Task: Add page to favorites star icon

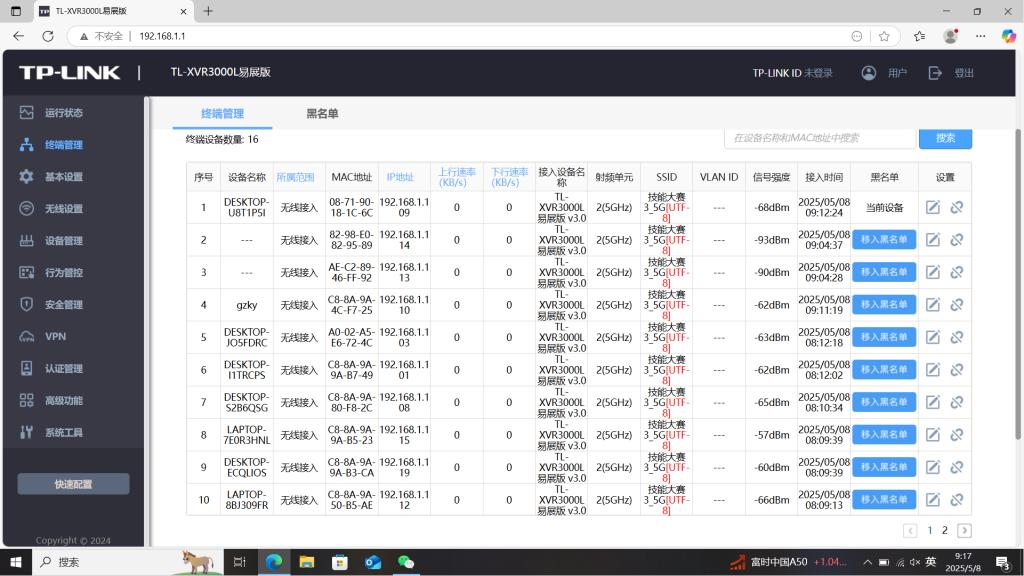Action: pos(884,36)
